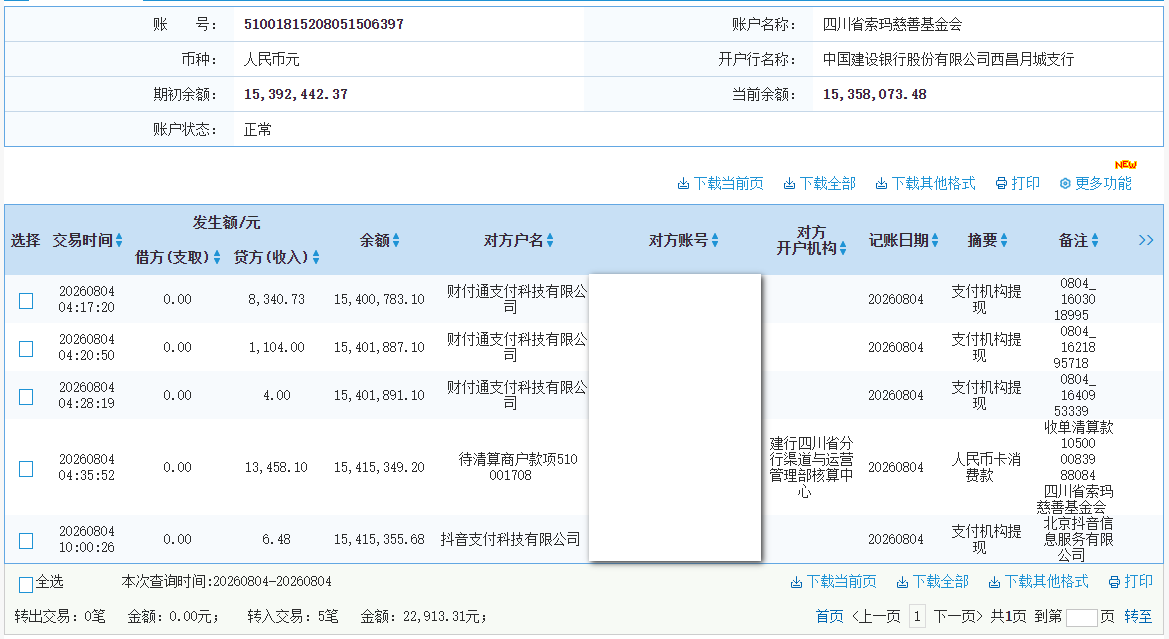Image resolution: width=1169 pixels, height=639 pixels.
Task: Click the remark 北京抖音信息服务有限公司
Action: [x=1078, y=539]
